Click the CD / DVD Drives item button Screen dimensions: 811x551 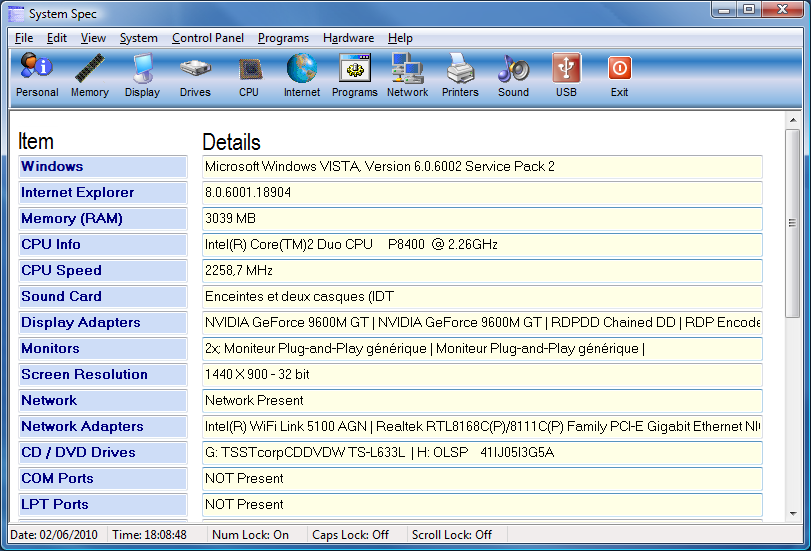click(x=103, y=452)
